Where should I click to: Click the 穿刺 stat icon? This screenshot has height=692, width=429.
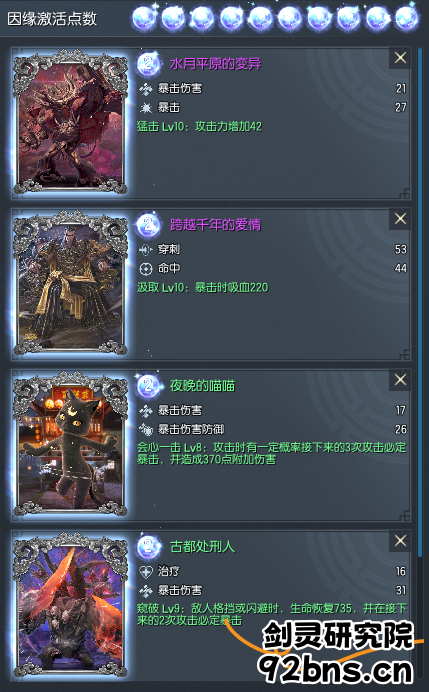click(x=146, y=250)
